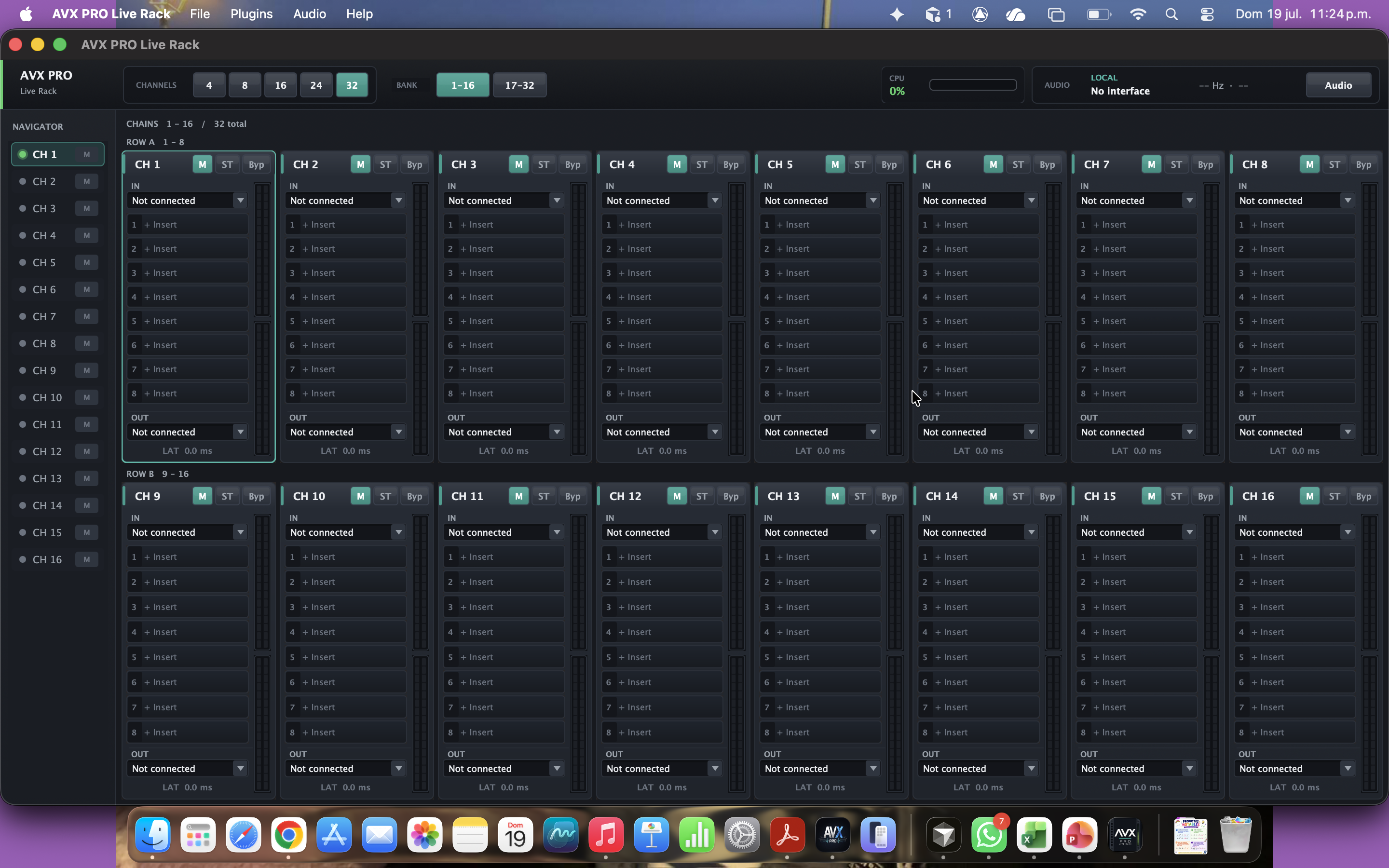Image resolution: width=1389 pixels, height=868 pixels.
Task: Click the Wi-Fi icon in the menu bar
Action: [1138, 14]
